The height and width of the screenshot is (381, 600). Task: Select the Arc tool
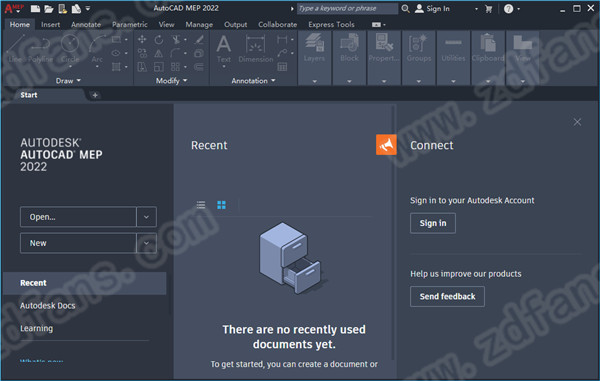pyautogui.click(x=97, y=50)
